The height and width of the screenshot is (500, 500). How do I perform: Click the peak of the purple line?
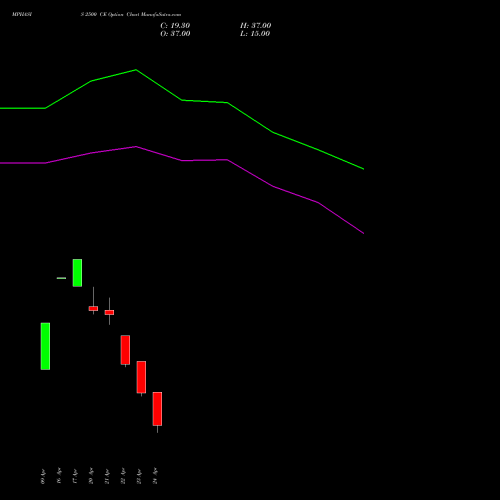136,146
